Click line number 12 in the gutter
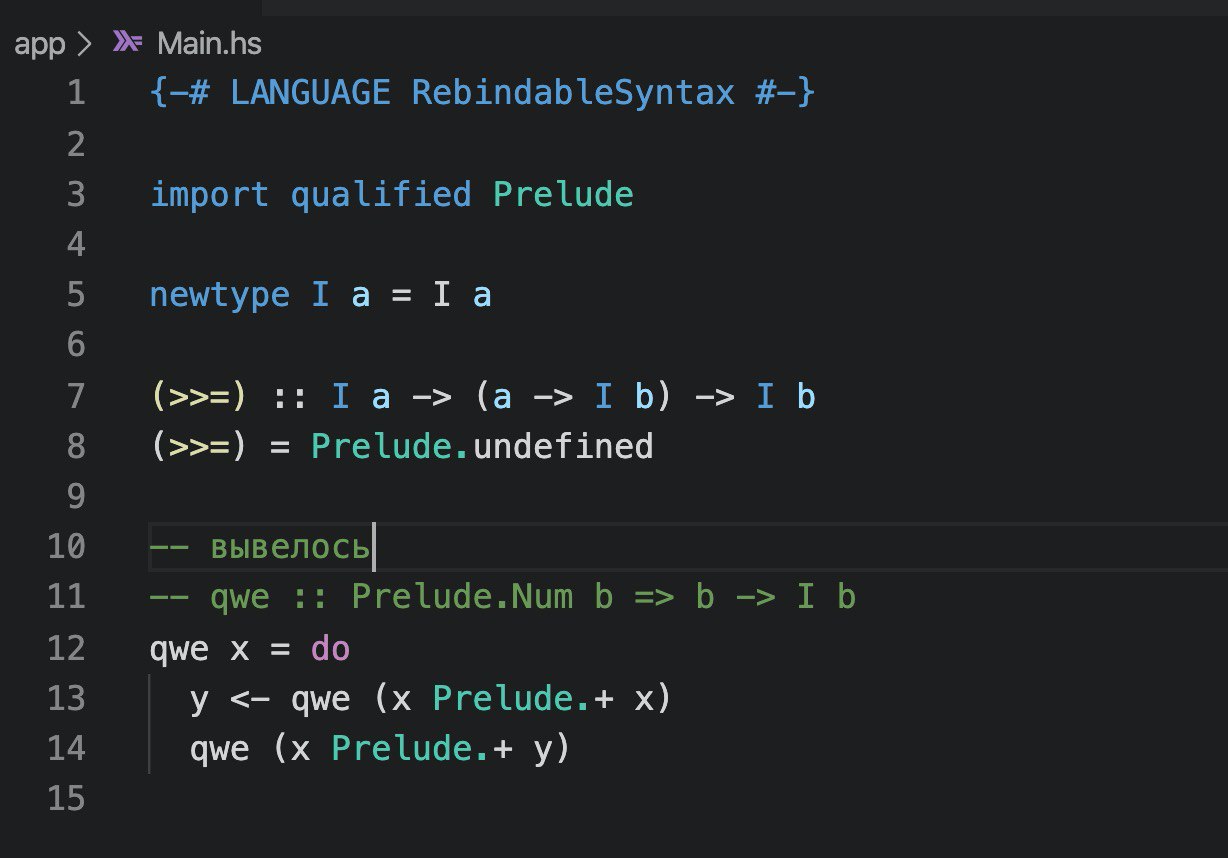The height and width of the screenshot is (858, 1228). point(66,648)
